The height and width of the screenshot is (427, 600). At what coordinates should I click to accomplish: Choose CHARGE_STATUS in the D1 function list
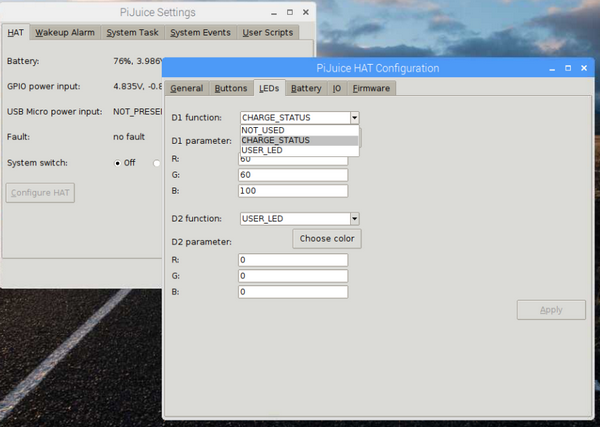click(x=300, y=140)
